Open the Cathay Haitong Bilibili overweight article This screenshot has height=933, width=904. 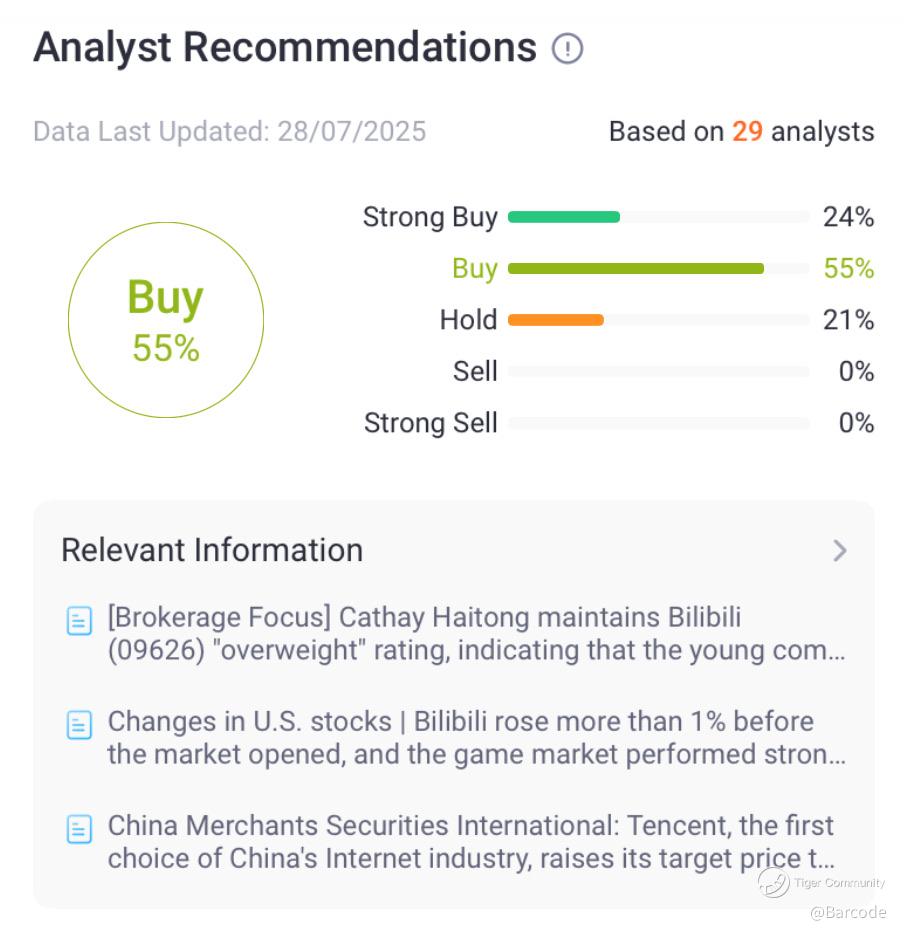tap(476, 634)
